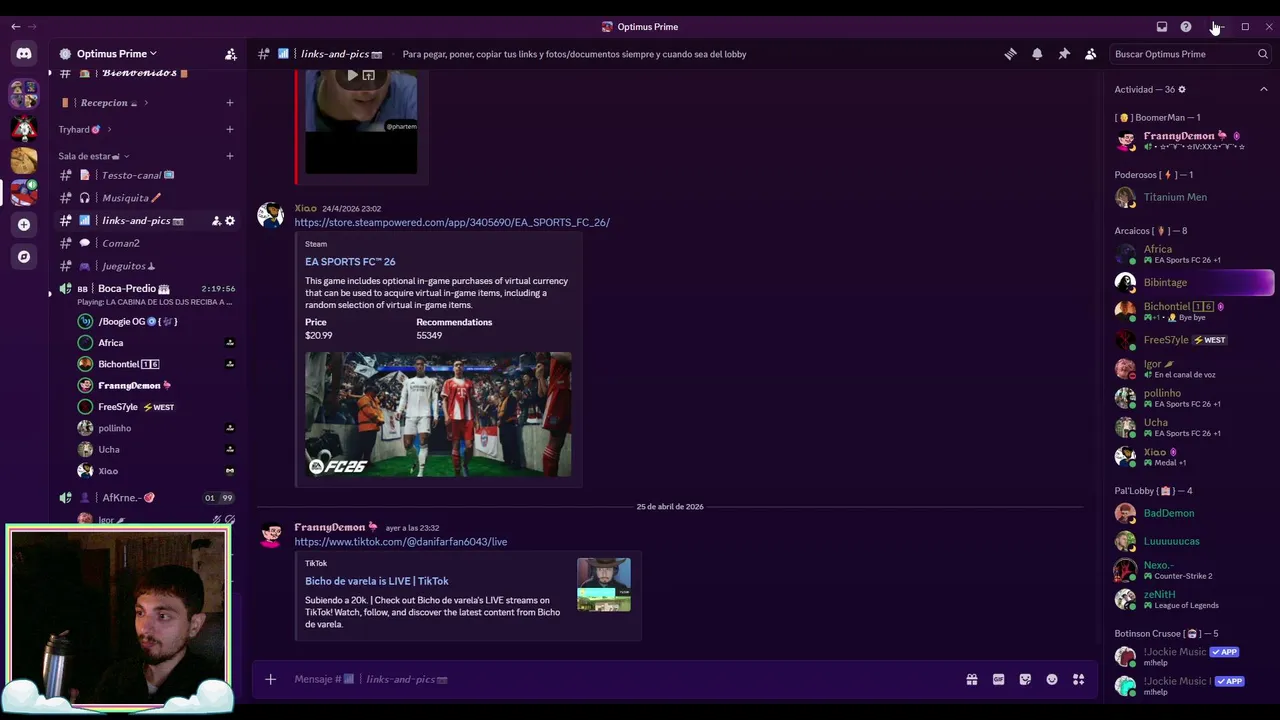Open the Steam store EA SPORTS FC link
The height and width of the screenshot is (720, 1280).
click(452, 222)
